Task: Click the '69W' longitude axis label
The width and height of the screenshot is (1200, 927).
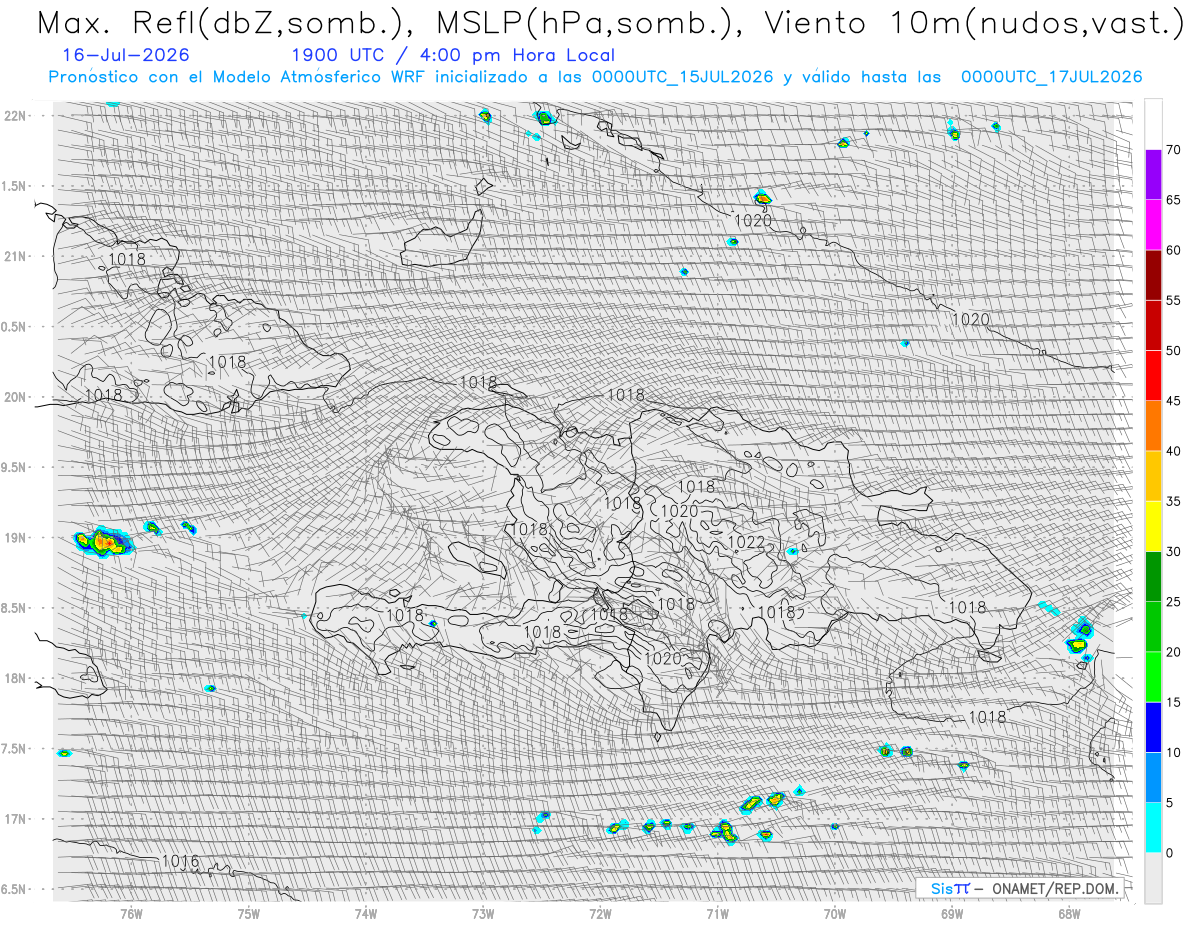Action: point(952,912)
